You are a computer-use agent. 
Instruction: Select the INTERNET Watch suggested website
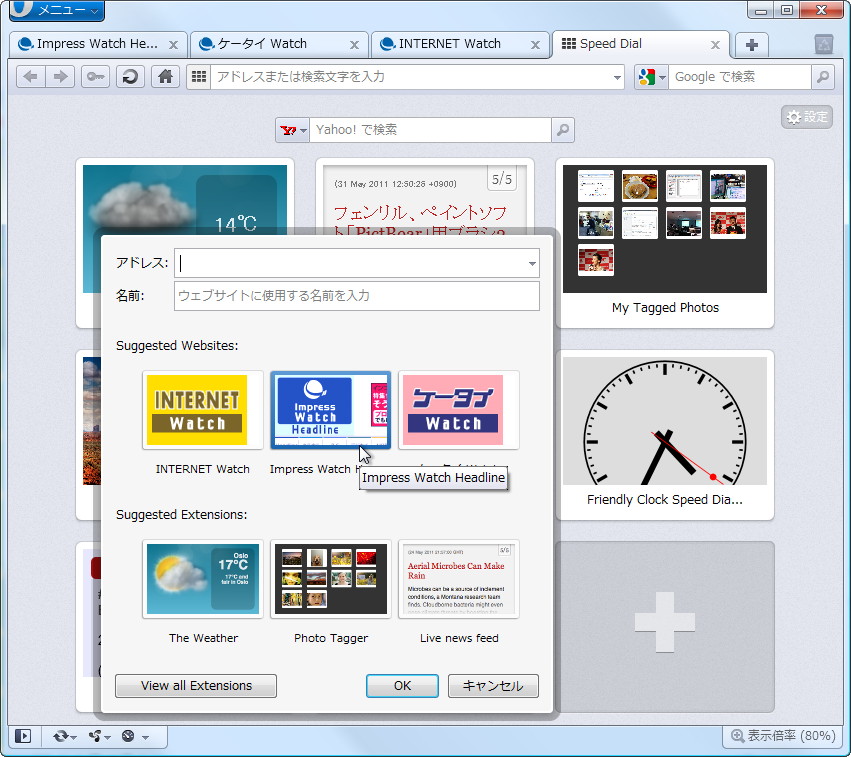[x=202, y=410]
